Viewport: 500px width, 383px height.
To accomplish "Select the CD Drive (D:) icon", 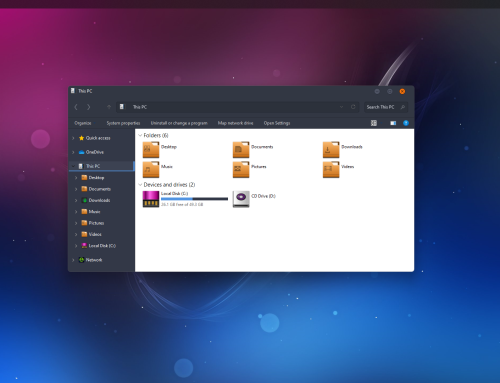I will (x=241, y=199).
